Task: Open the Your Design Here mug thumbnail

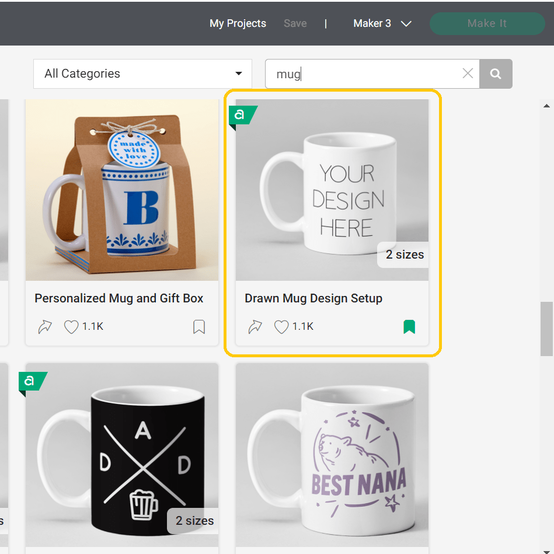Action: tap(332, 190)
